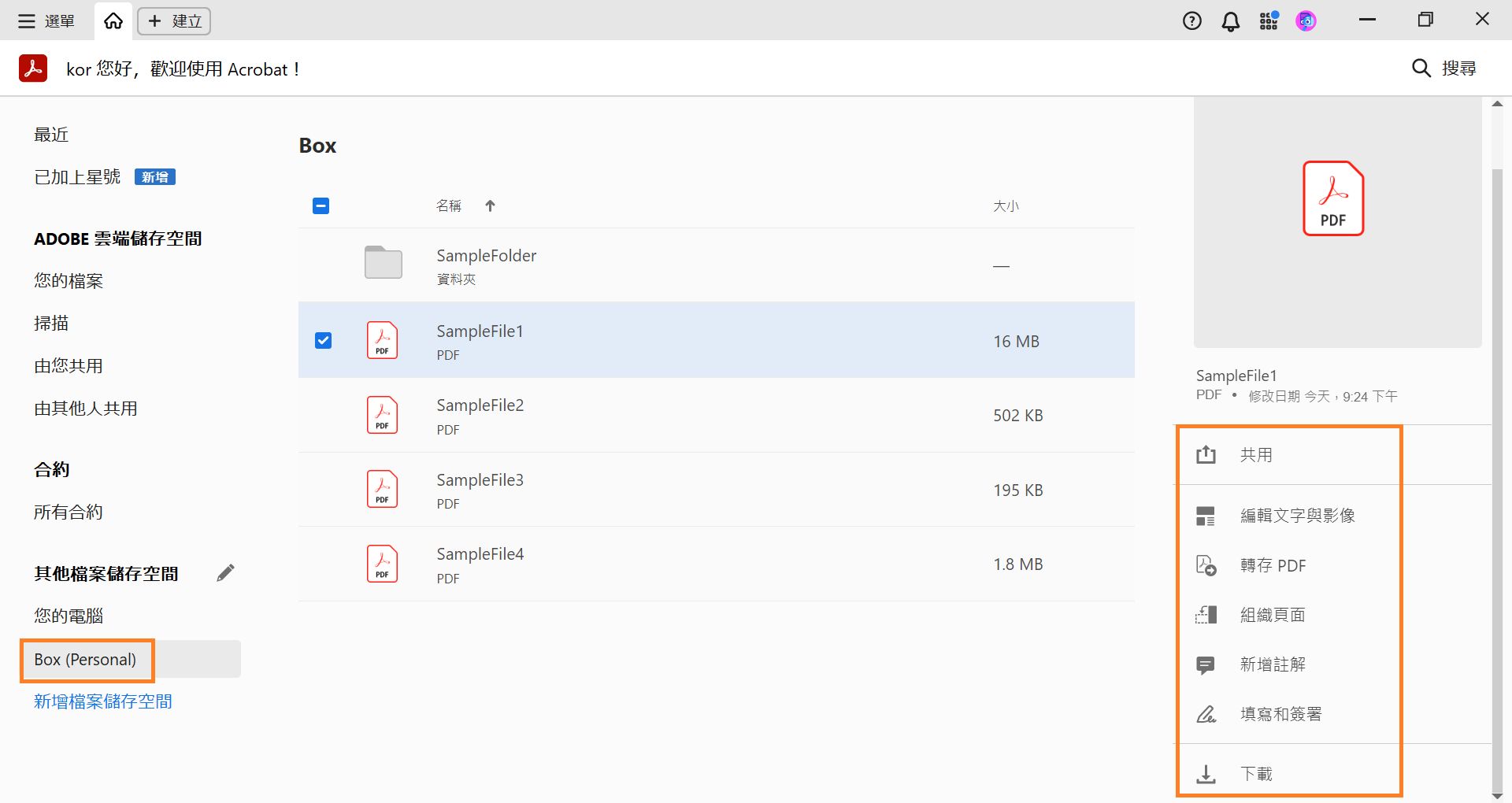Toggle the select-all checkbox in header
The width and height of the screenshot is (1512, 803).
point(321,206)
